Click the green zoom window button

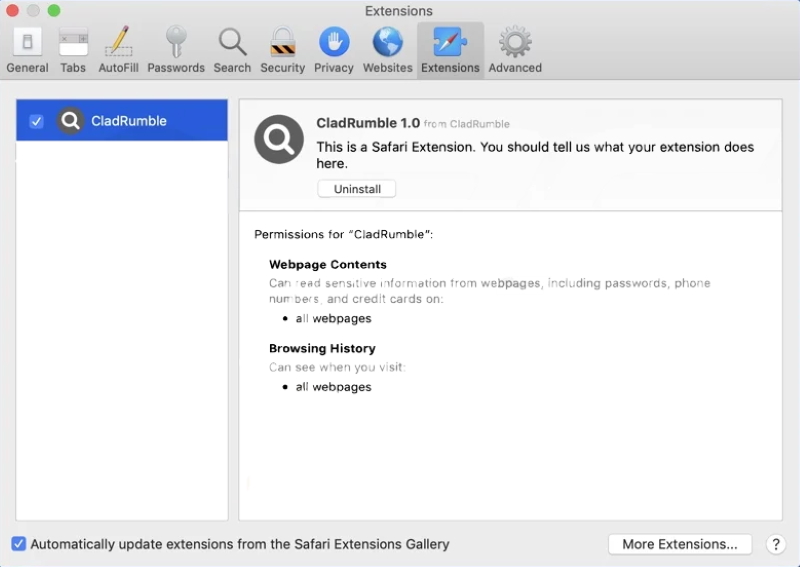click(x=54, y=11)
